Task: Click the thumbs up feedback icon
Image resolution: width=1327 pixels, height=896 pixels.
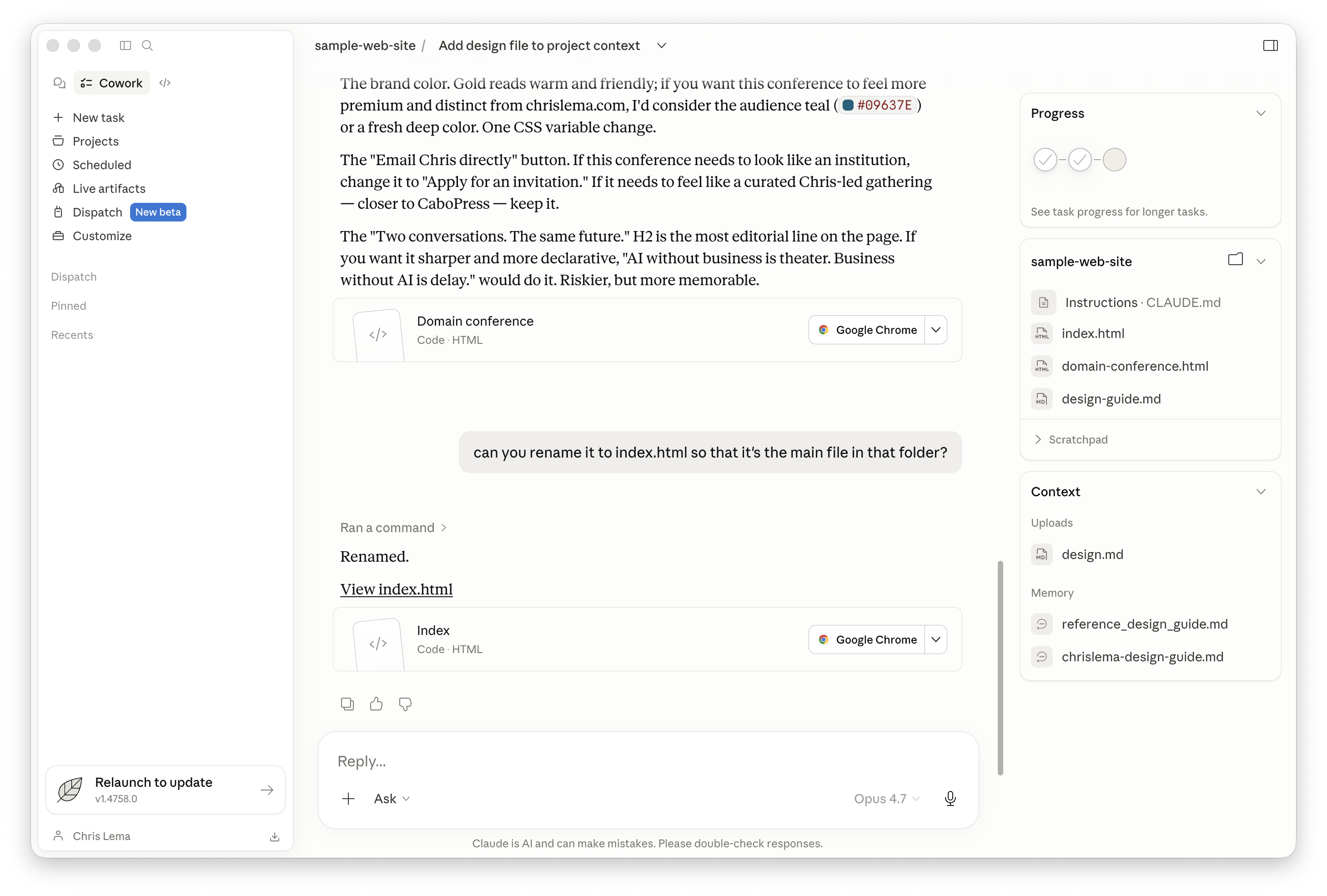Action: (376, 704)
